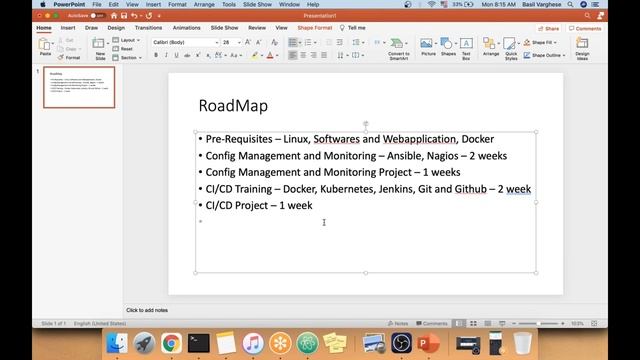Fit slide to window icon
The height and width of the screenshot is (360, 640).
point(594,323)
